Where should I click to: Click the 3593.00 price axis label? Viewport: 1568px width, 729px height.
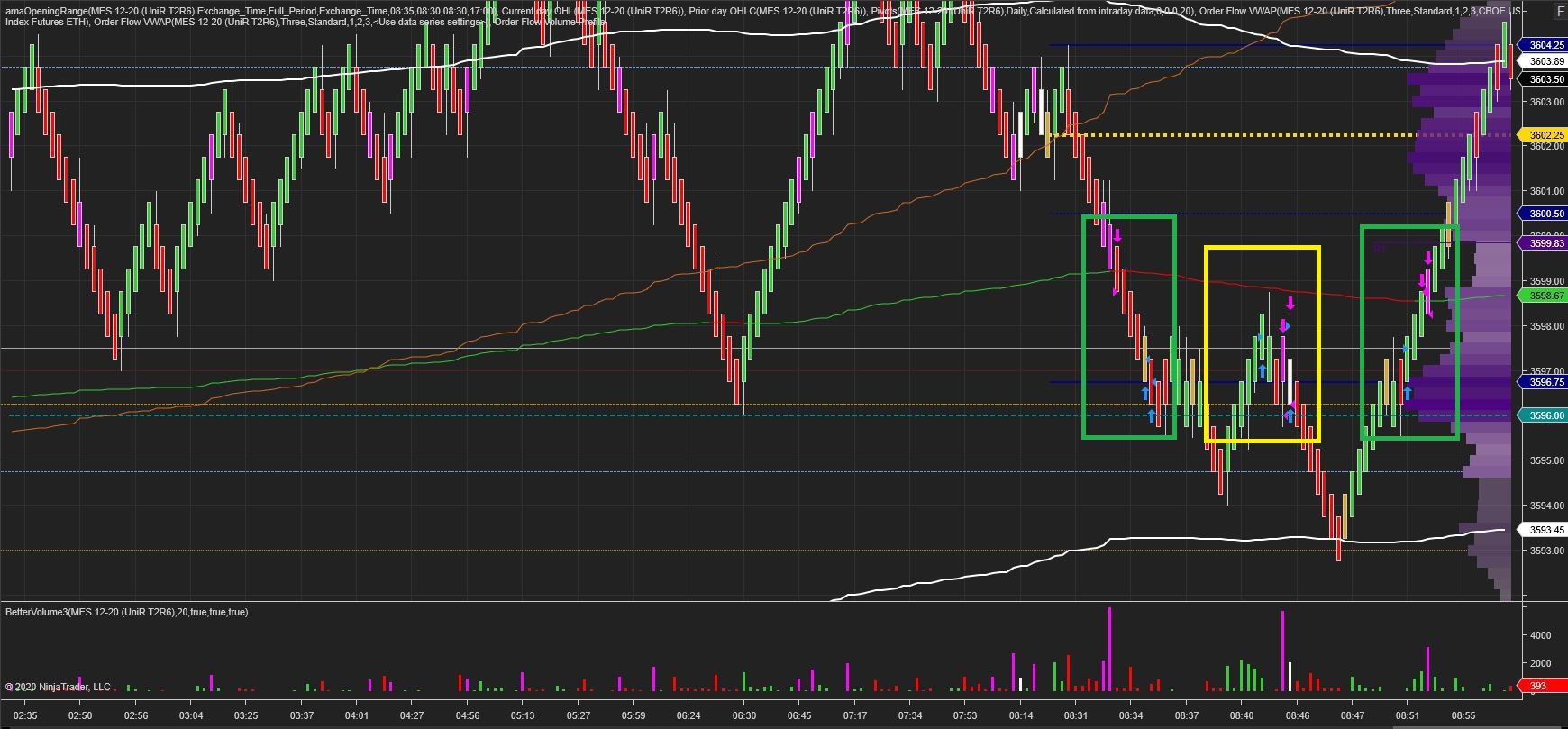pos(1547,551)
